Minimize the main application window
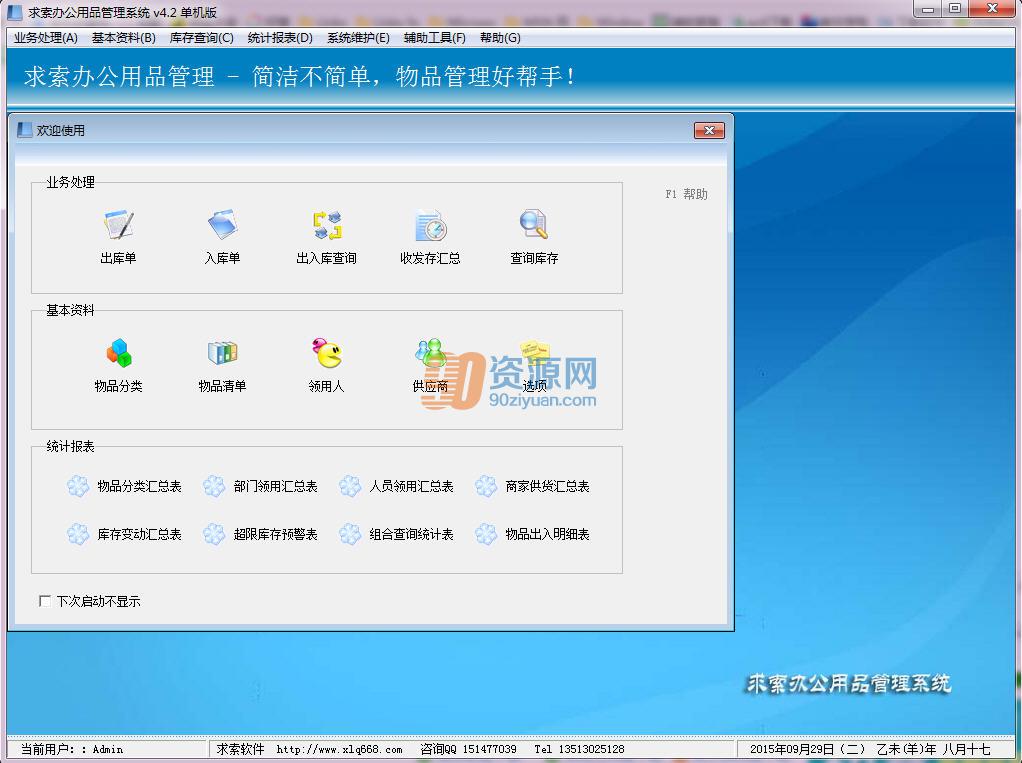1022x763 pixels. tap(928, 9)
